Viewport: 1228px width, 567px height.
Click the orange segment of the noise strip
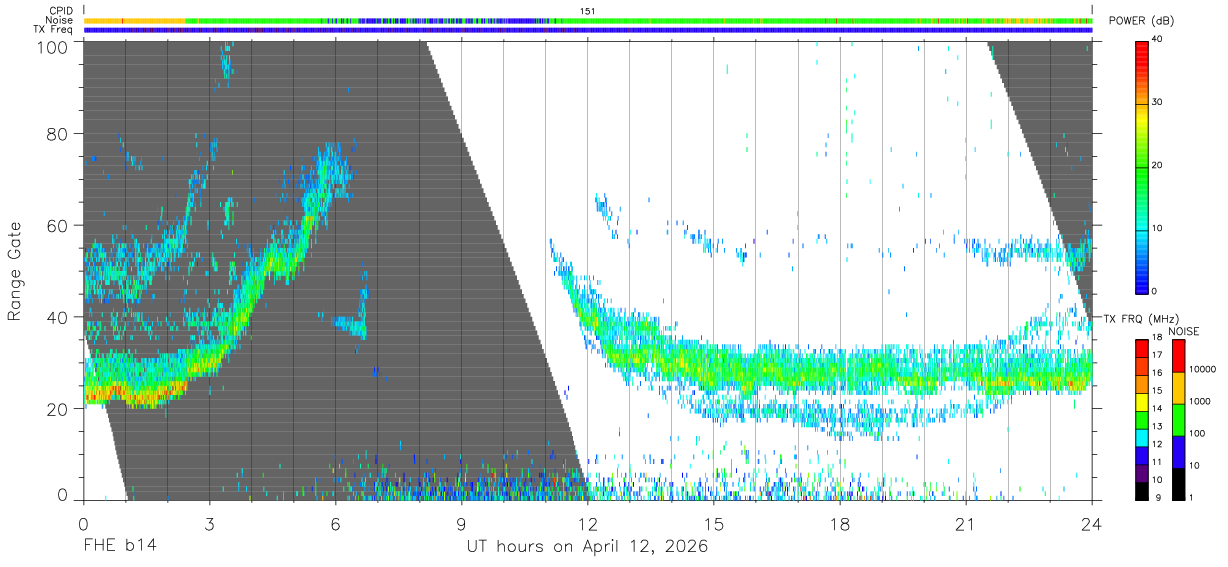pyautogui.click(x=135, y=20)
